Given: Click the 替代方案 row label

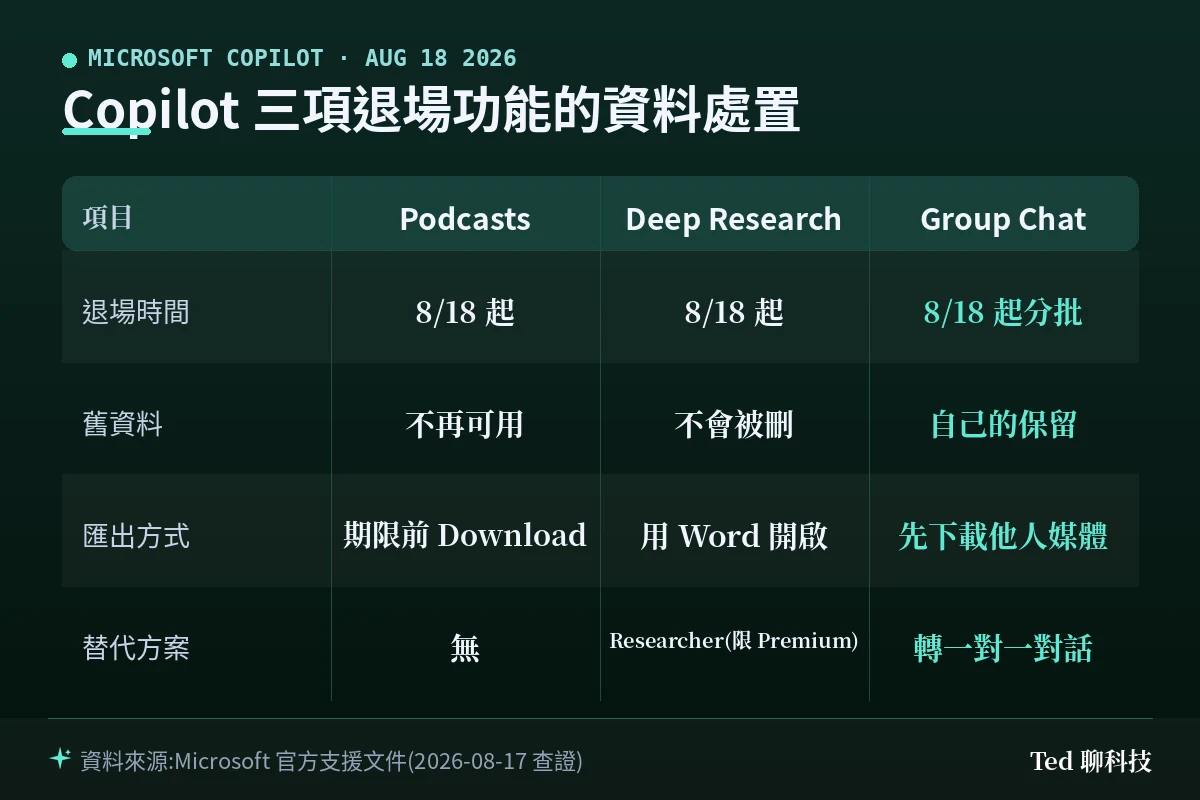Looking at the screenshot, I should pyautogui.click(x=136, y=648).
